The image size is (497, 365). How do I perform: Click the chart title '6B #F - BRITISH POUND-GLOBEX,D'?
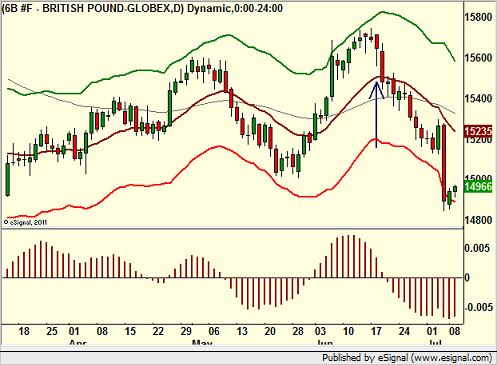pos(93,8)
